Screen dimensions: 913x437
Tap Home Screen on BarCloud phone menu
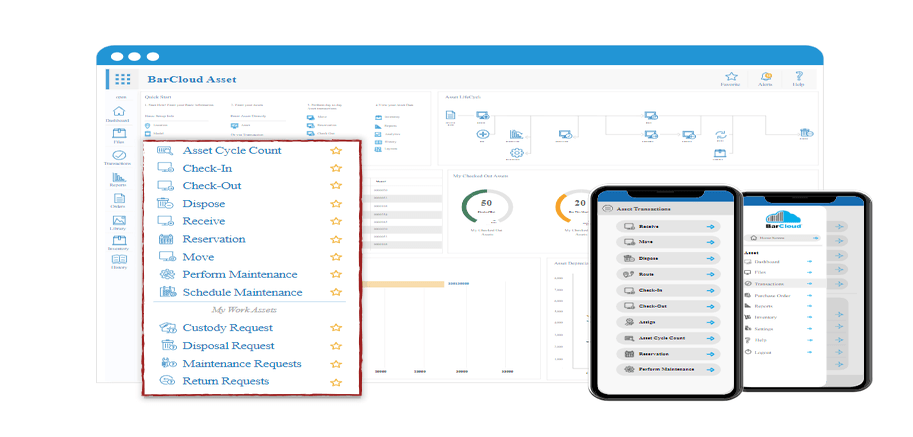(783, 238)
